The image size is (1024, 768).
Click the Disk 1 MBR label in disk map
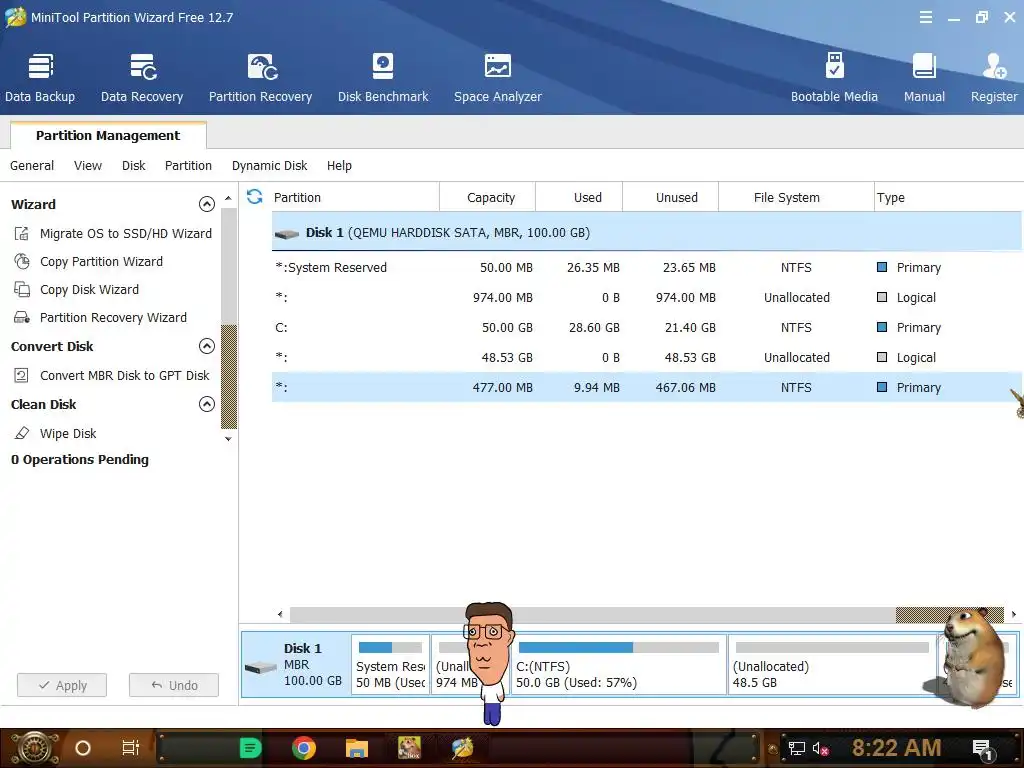coord(296,665)
